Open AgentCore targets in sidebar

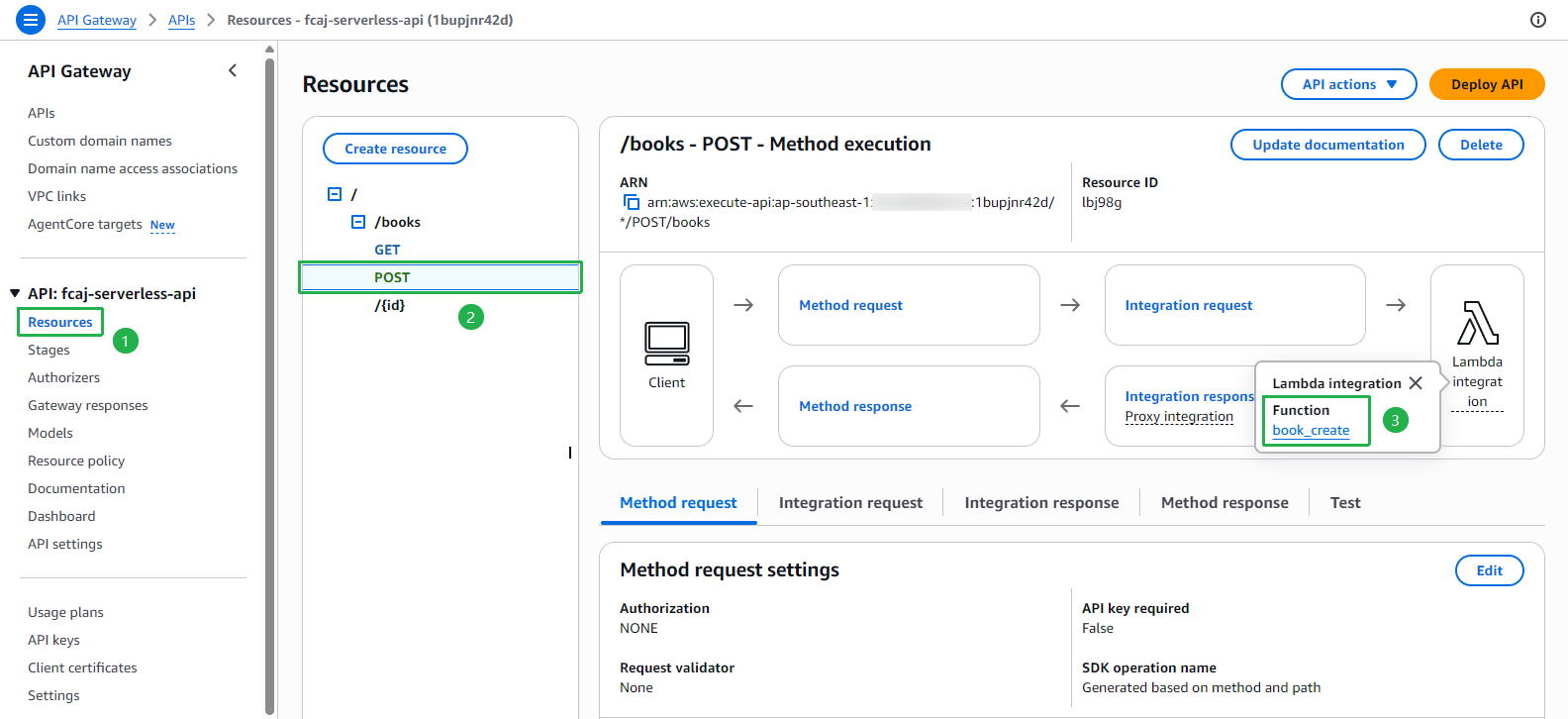coord(85,224)
